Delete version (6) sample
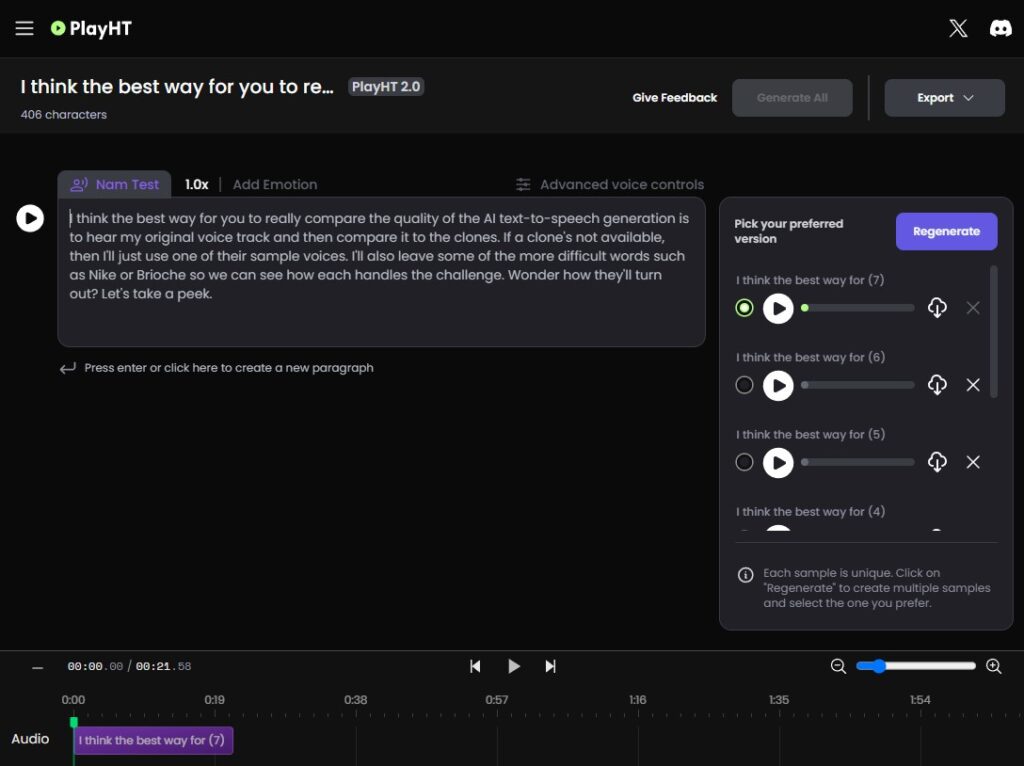 click(x=973, y=385)
